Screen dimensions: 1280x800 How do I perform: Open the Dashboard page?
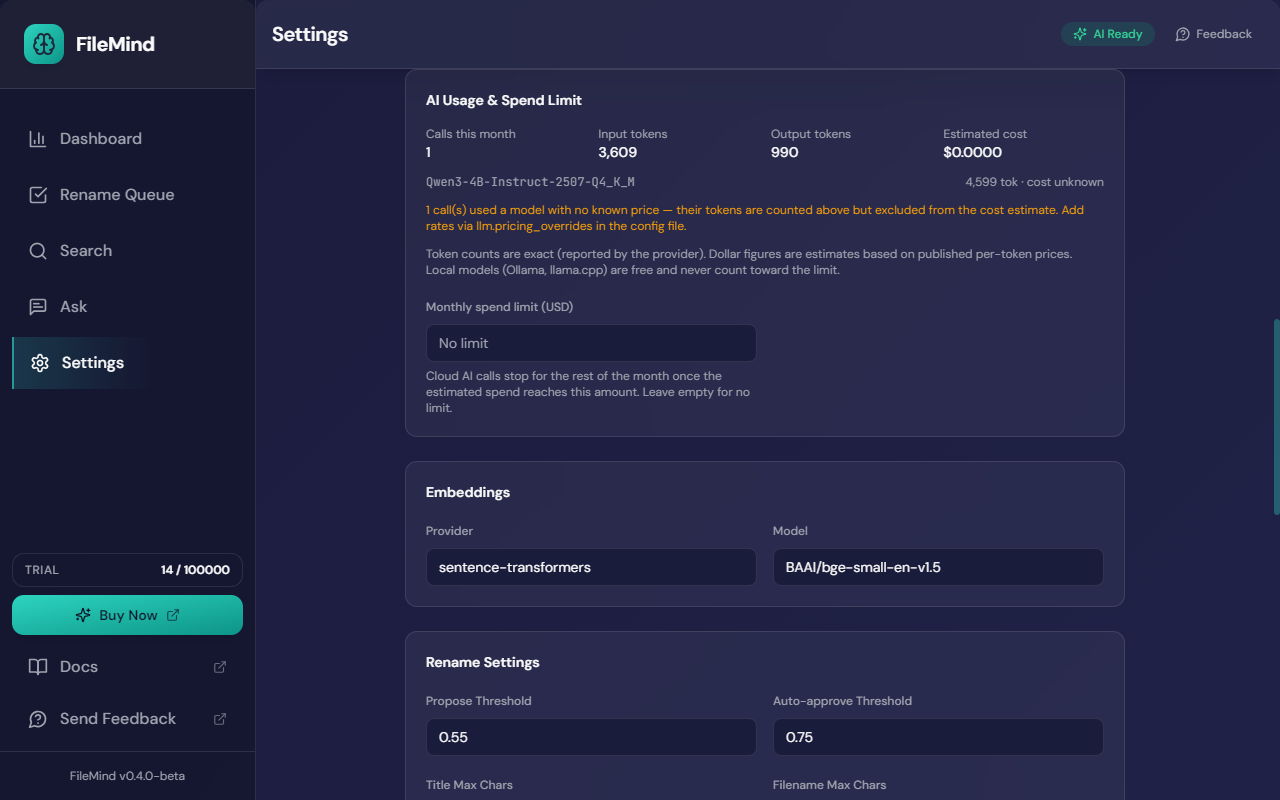127,139
